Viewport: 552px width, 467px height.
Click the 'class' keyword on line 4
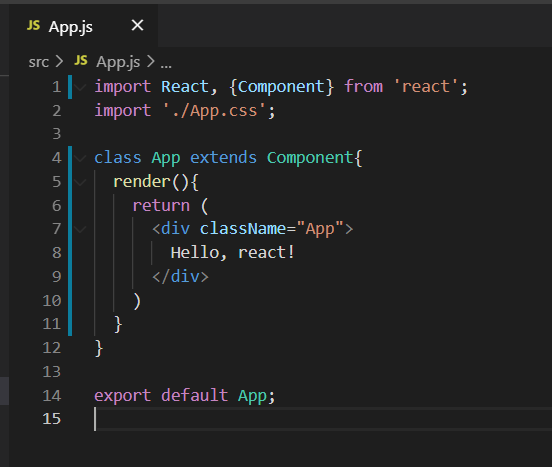[118, 158]
